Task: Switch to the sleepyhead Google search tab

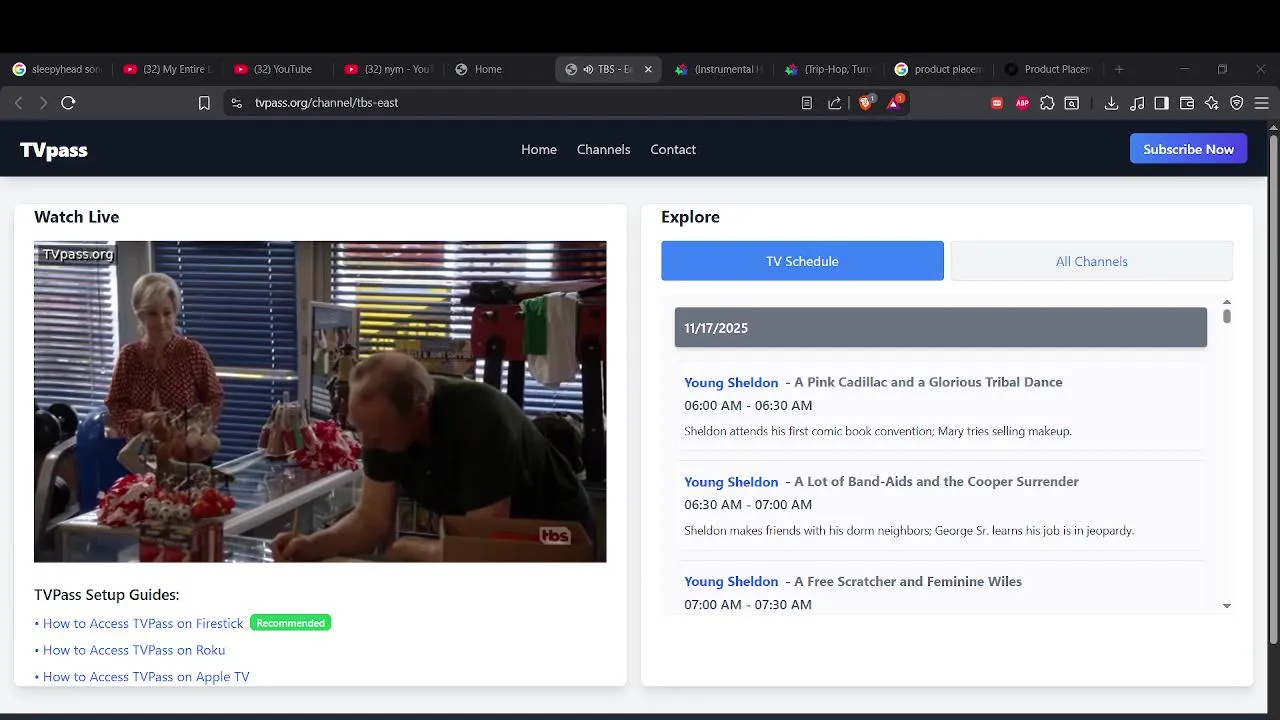Action: [x=56, y=69]
